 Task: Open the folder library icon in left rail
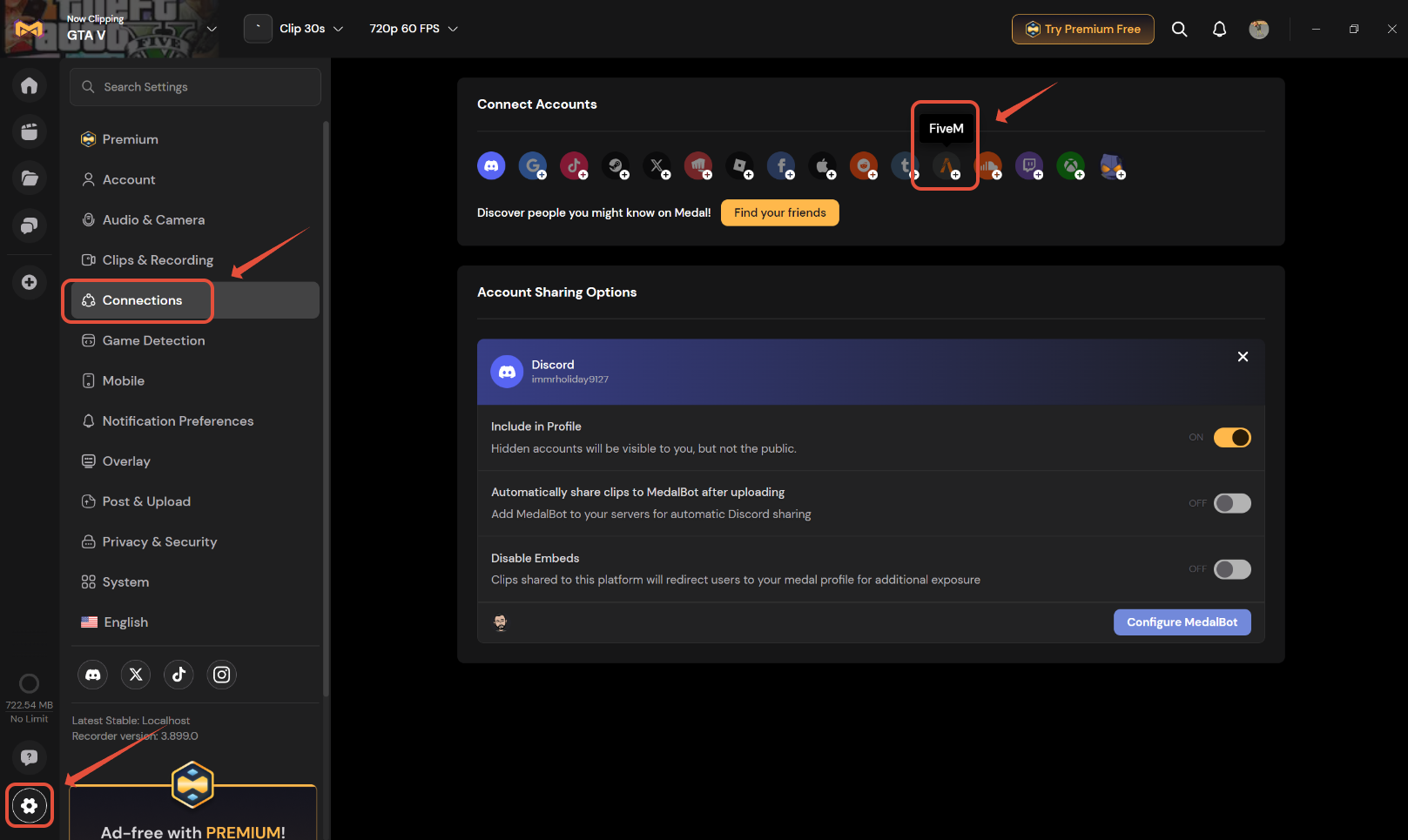click(x=30, y=178)
